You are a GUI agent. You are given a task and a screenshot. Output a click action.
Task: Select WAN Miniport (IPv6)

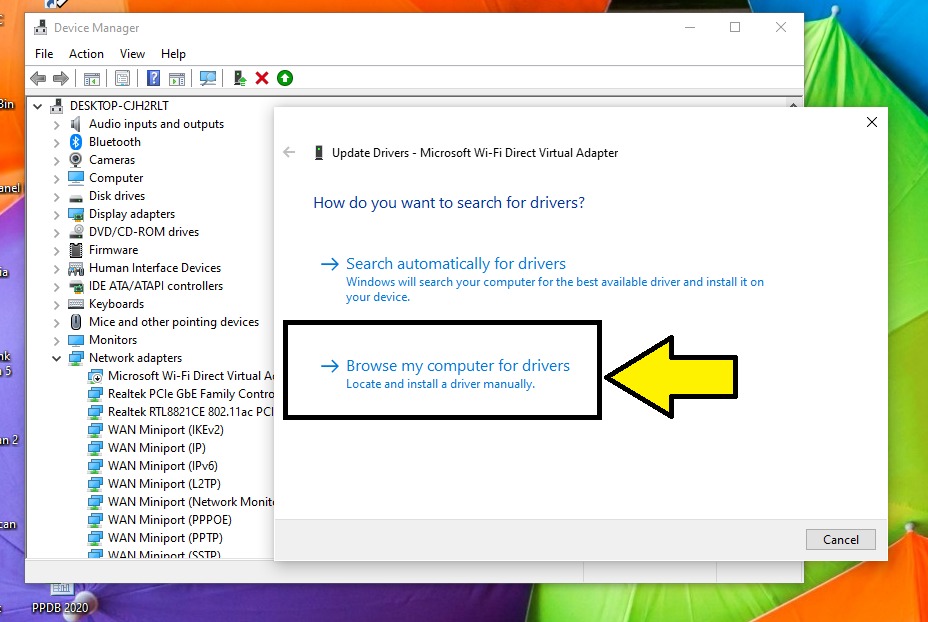click(163, 466)
